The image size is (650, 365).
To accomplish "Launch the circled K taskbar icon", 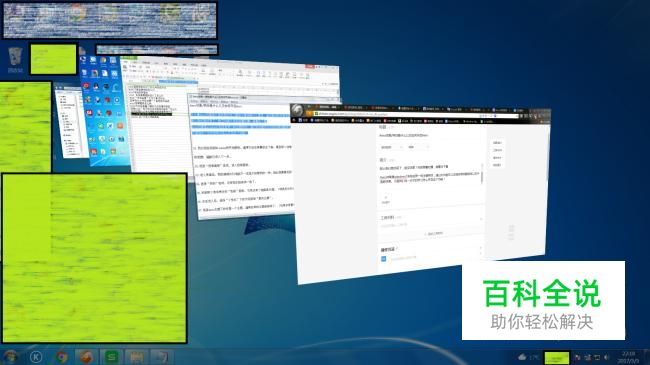I will [36, 357].
